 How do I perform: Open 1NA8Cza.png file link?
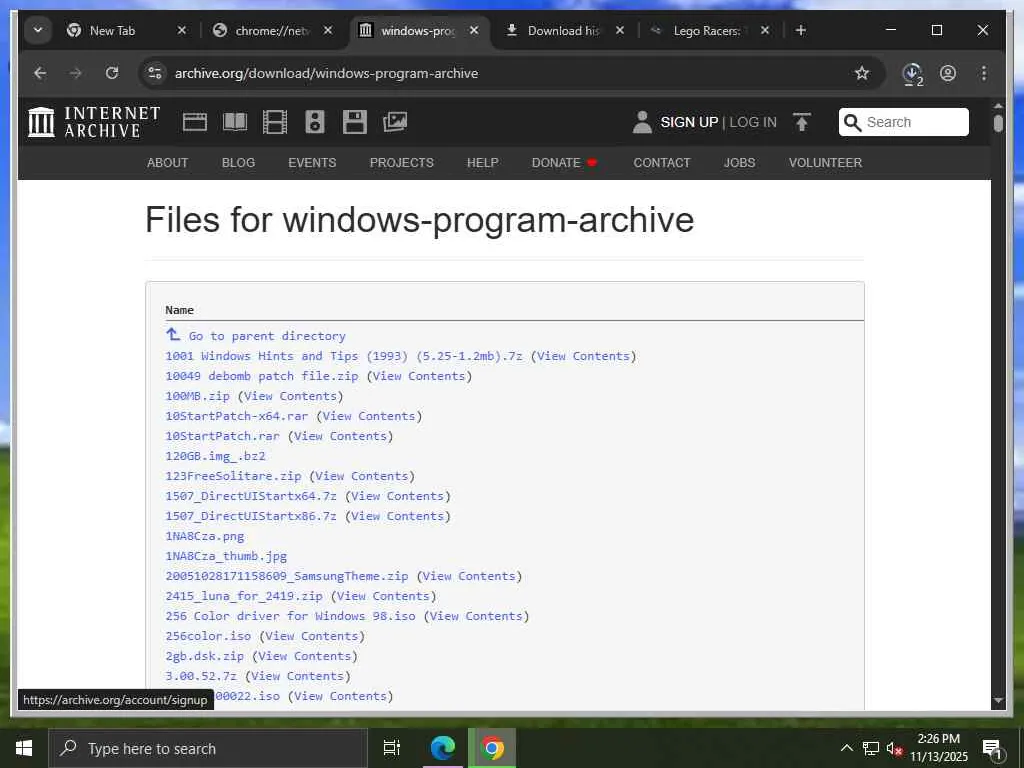coord(204,536)
